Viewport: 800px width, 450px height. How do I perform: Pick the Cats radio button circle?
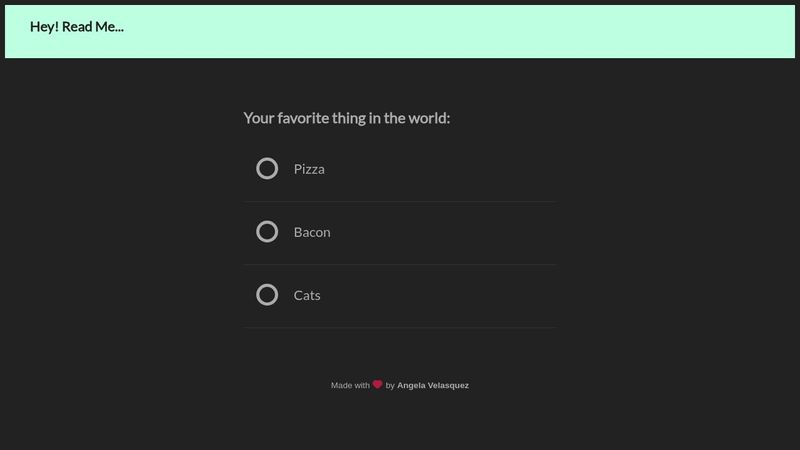point(267,295)
